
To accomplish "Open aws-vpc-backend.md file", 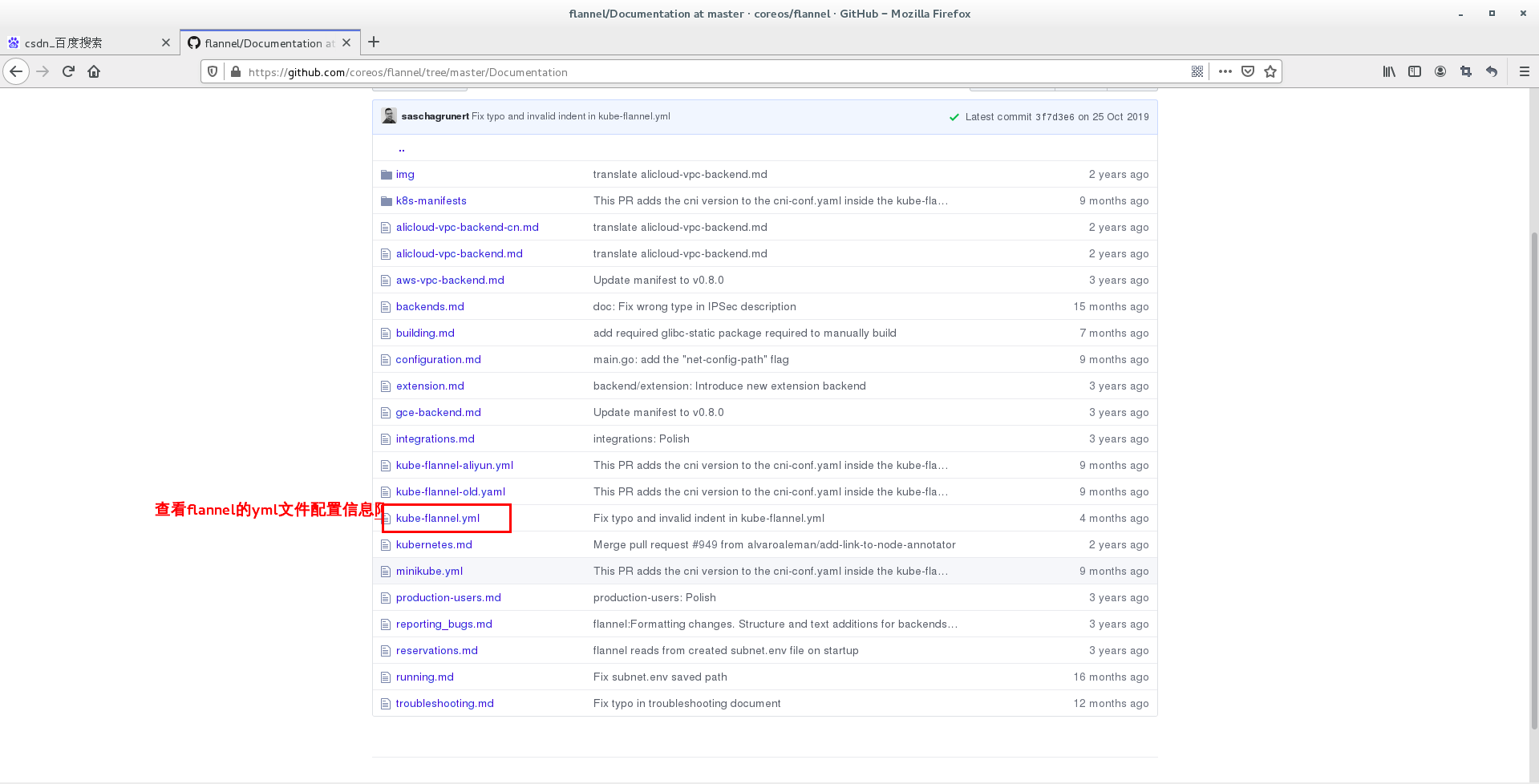I will tap(450, 280).
